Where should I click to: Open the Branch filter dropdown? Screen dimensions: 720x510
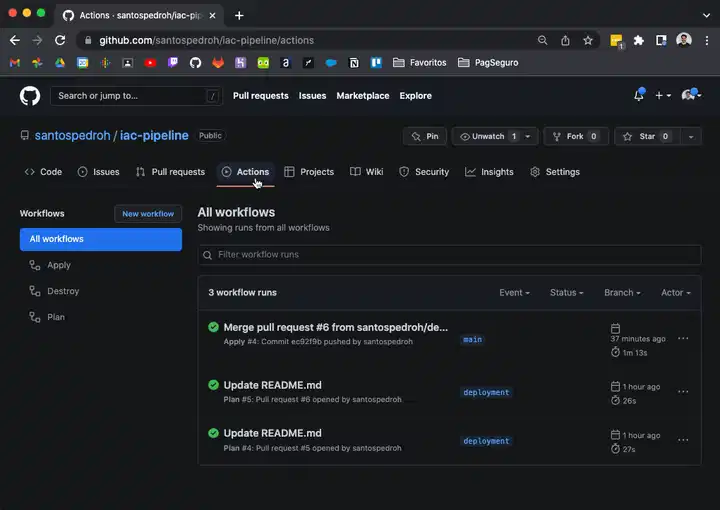[623, 292]
